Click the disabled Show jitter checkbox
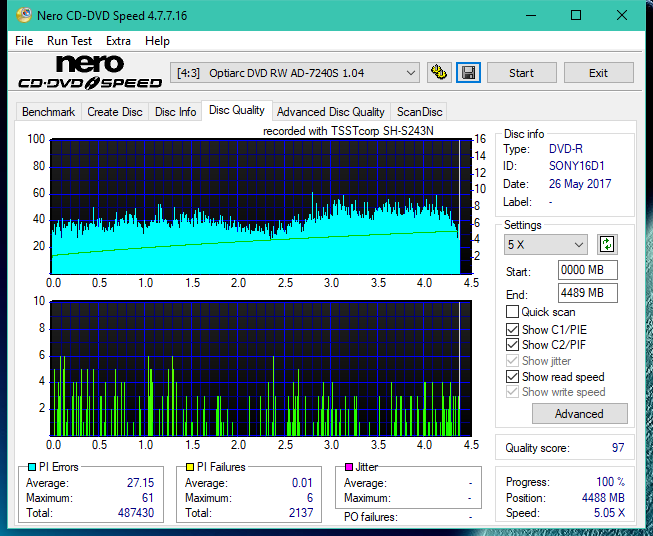Image resolution: width=653 pixels, height=536 pixels. 512,361
